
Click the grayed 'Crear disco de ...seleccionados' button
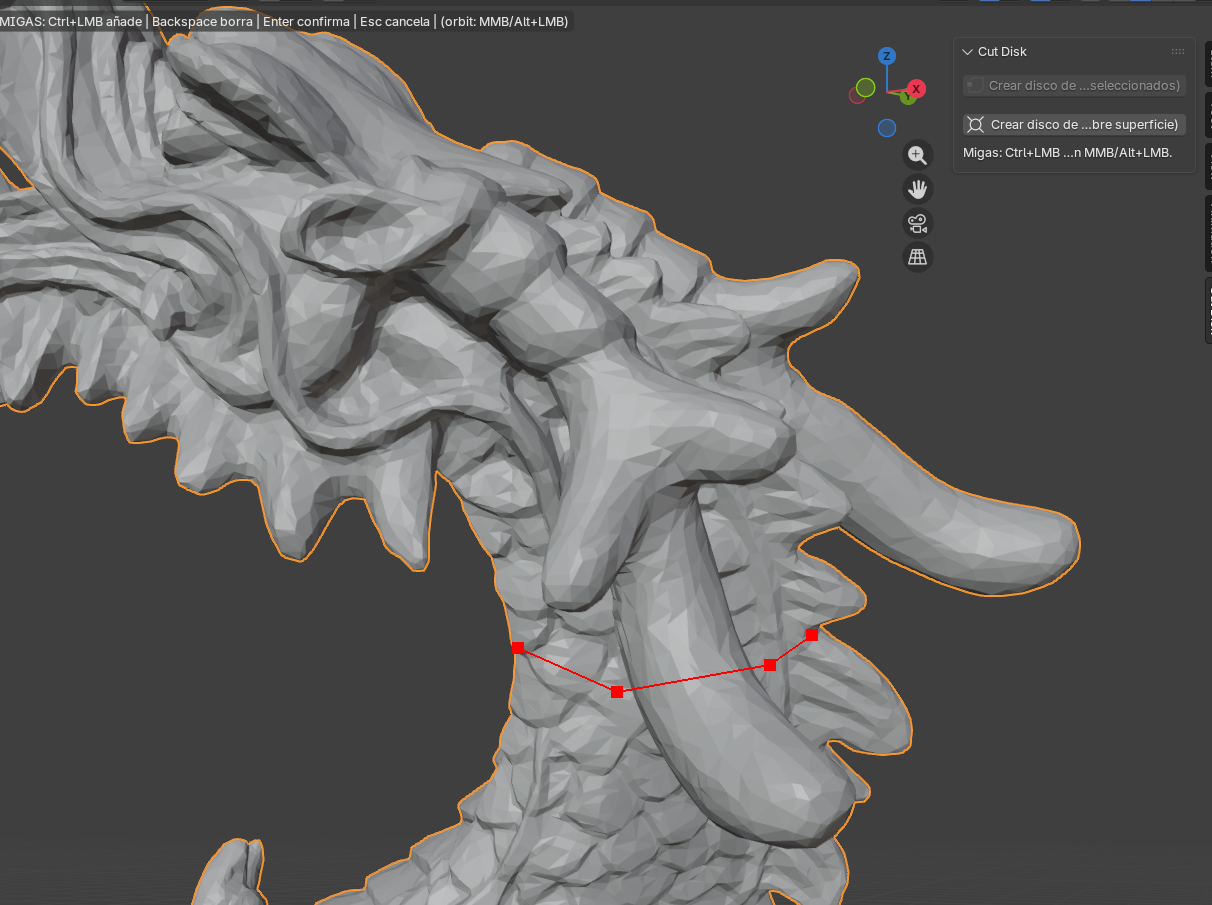(1073, 85)
